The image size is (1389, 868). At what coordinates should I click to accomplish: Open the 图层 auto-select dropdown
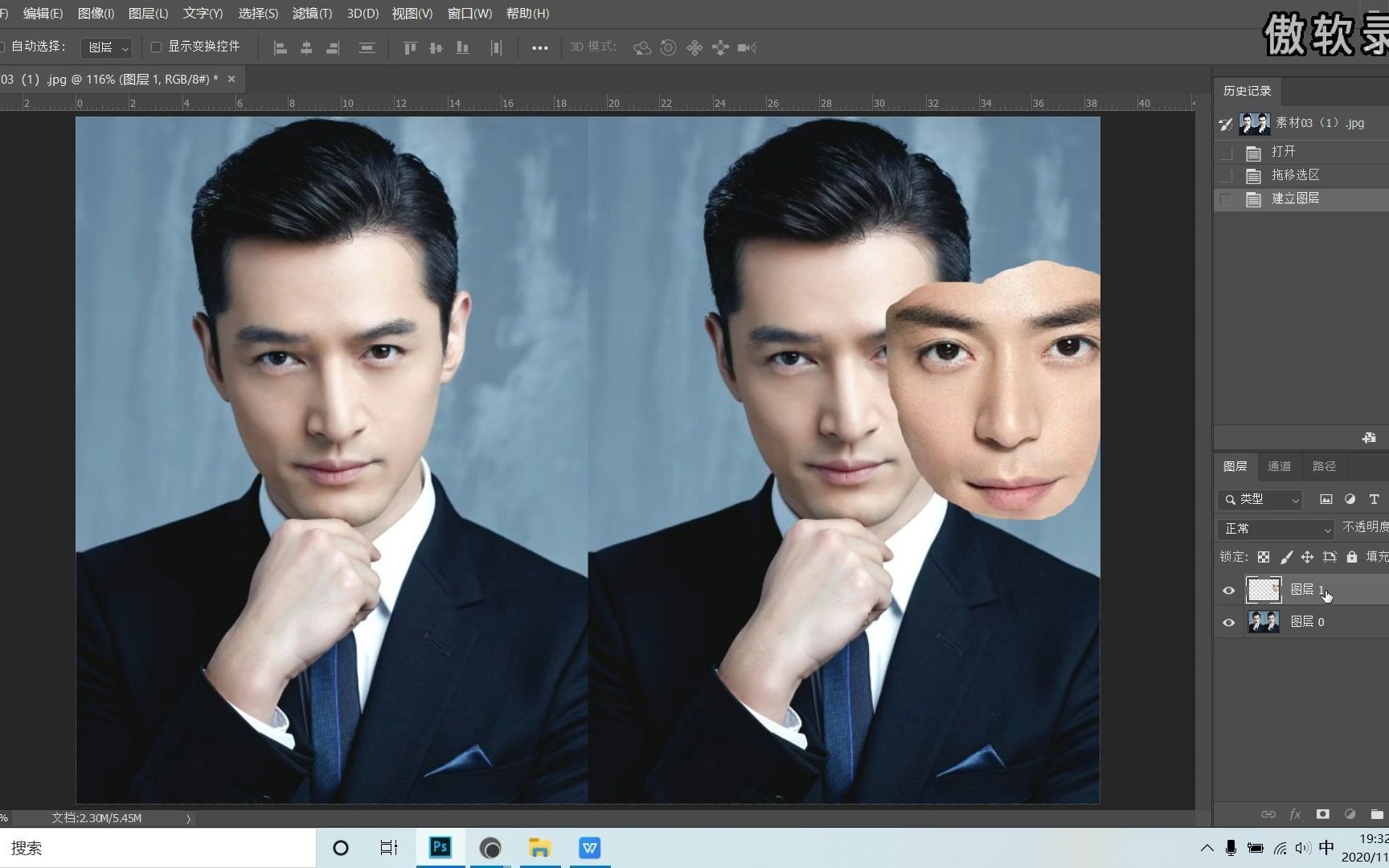tap(107, 48)
